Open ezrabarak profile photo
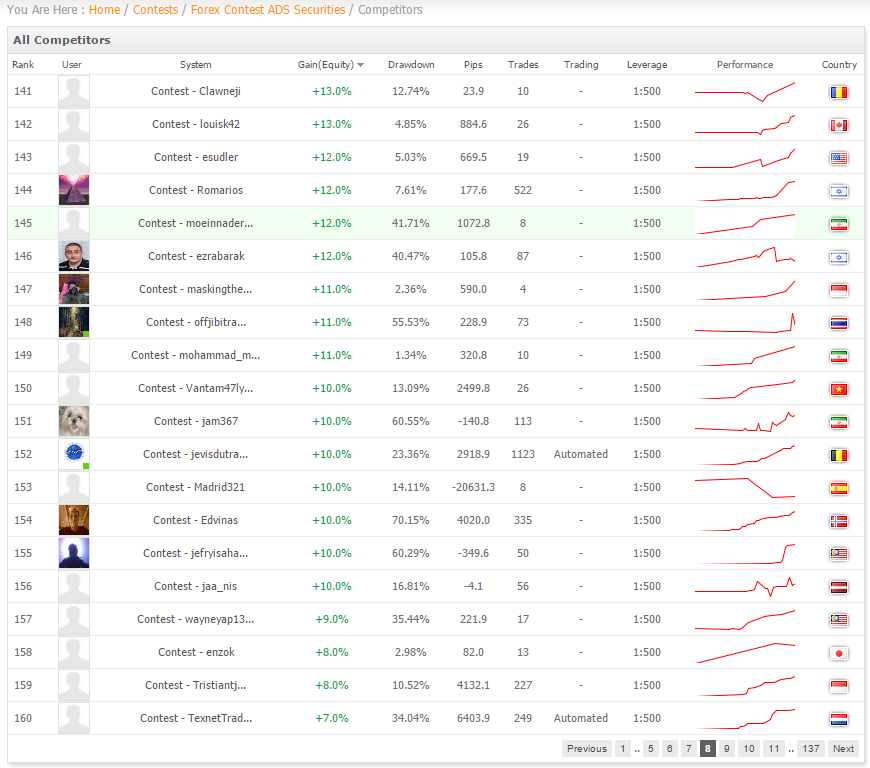Screen dimensions: 870x768 (x=74, y=256)
